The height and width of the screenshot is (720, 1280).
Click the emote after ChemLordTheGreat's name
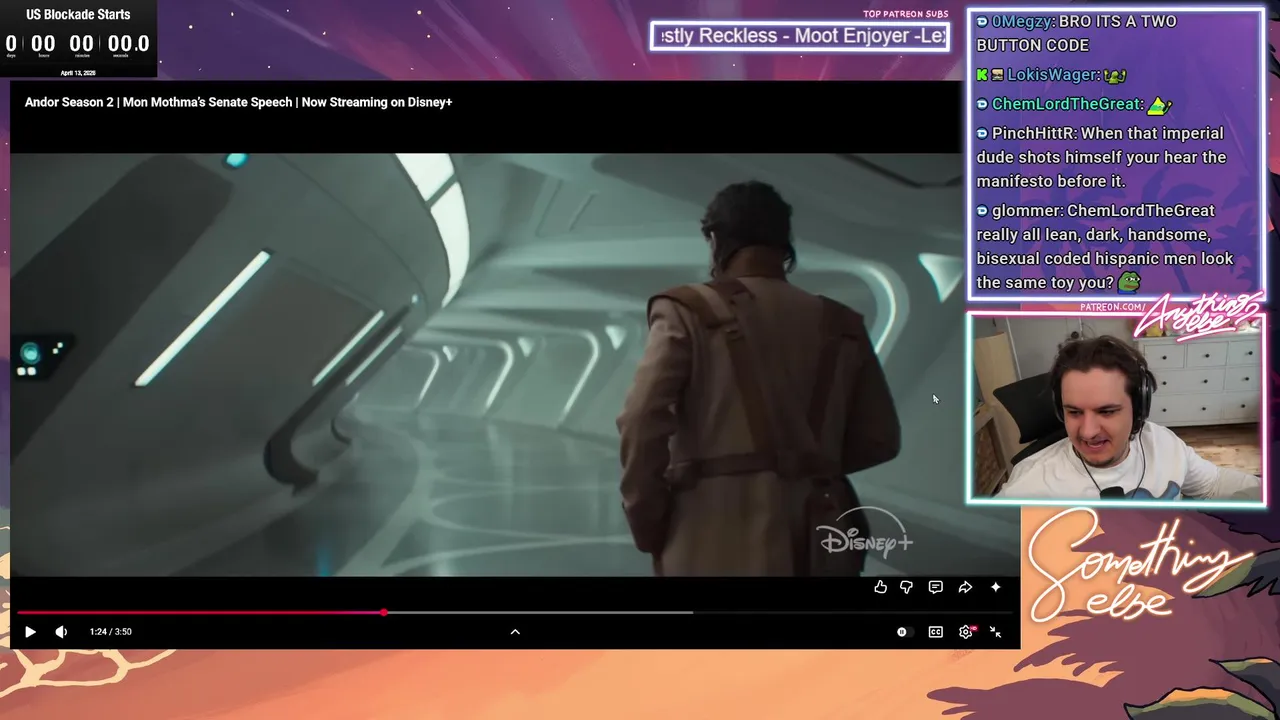coord(1158,104)
